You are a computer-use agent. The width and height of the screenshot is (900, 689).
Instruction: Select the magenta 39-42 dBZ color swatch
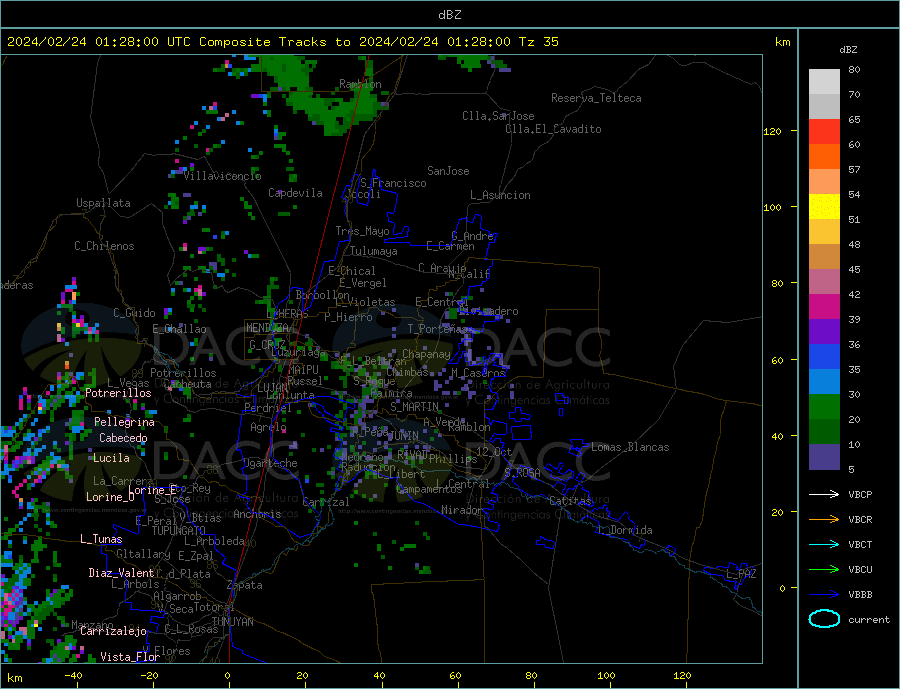[824, 307]
